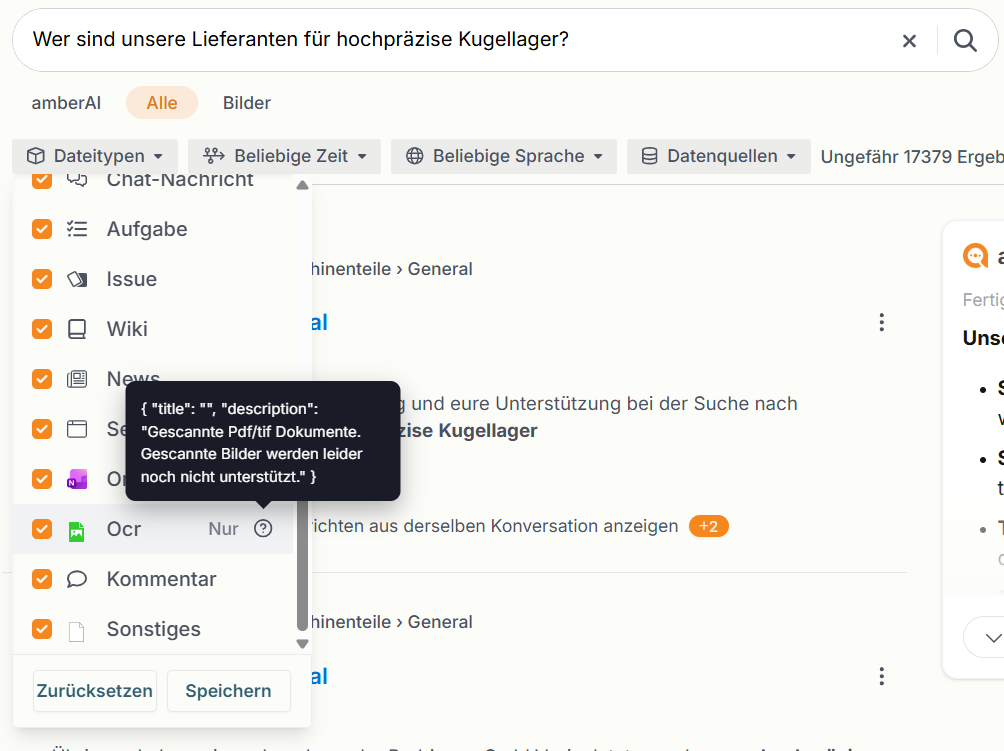
Task: Open the Beliebige Sprache dropdown
Action: [x=504, y=156]
